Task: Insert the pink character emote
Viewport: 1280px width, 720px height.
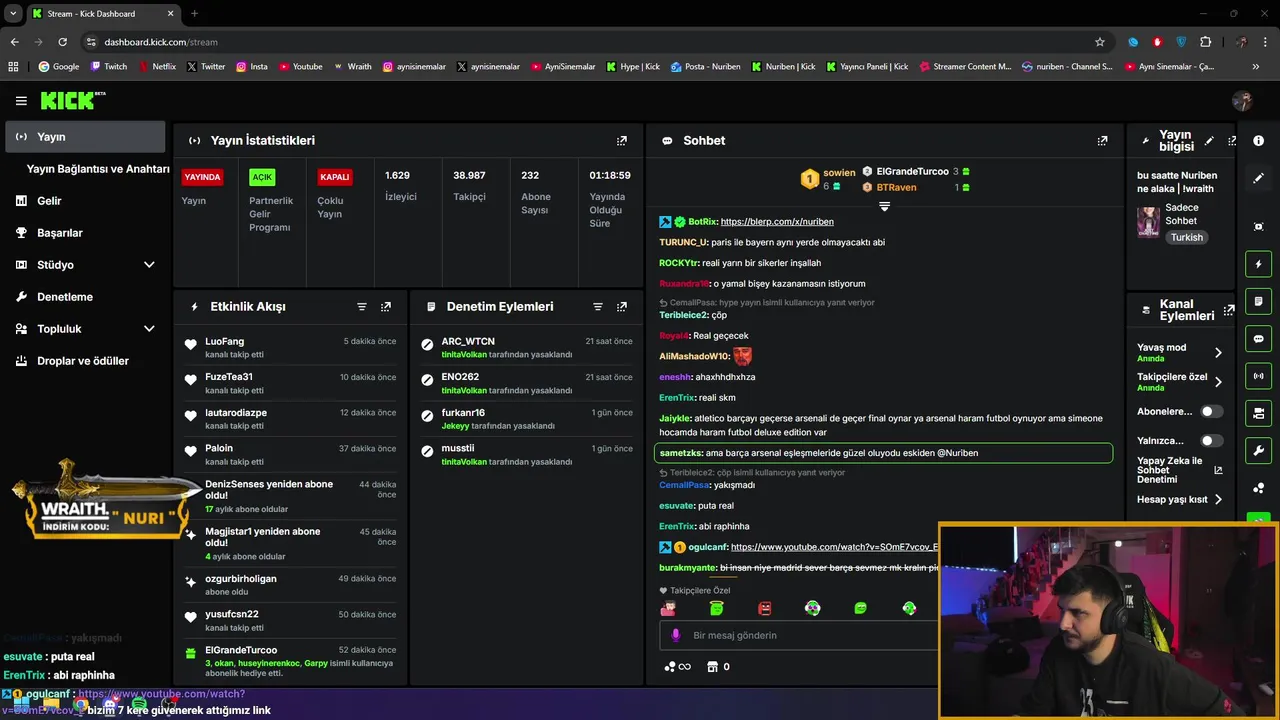Action: [x=668, y=608]
